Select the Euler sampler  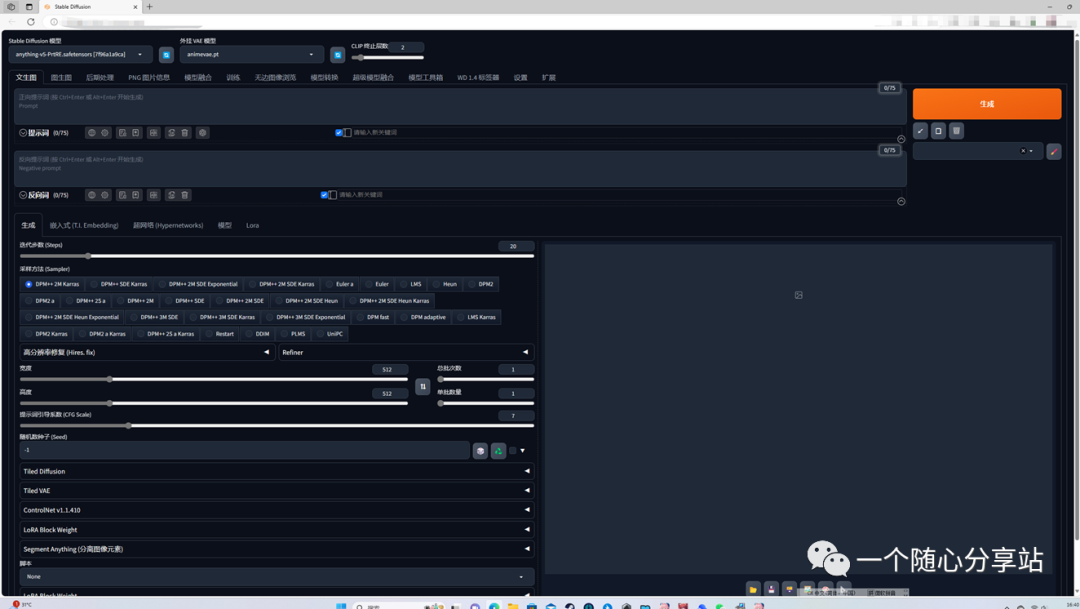(x=377, y=284)
